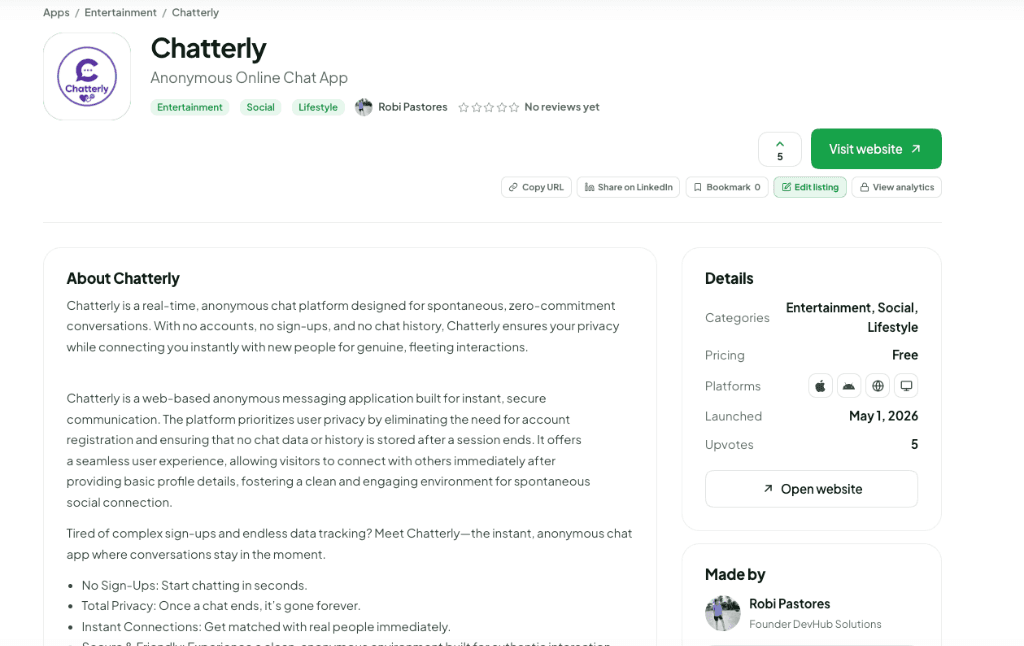The image size is (1024, 646).
Task: Select the Lifestyle tag
Action: coord(318,107)
